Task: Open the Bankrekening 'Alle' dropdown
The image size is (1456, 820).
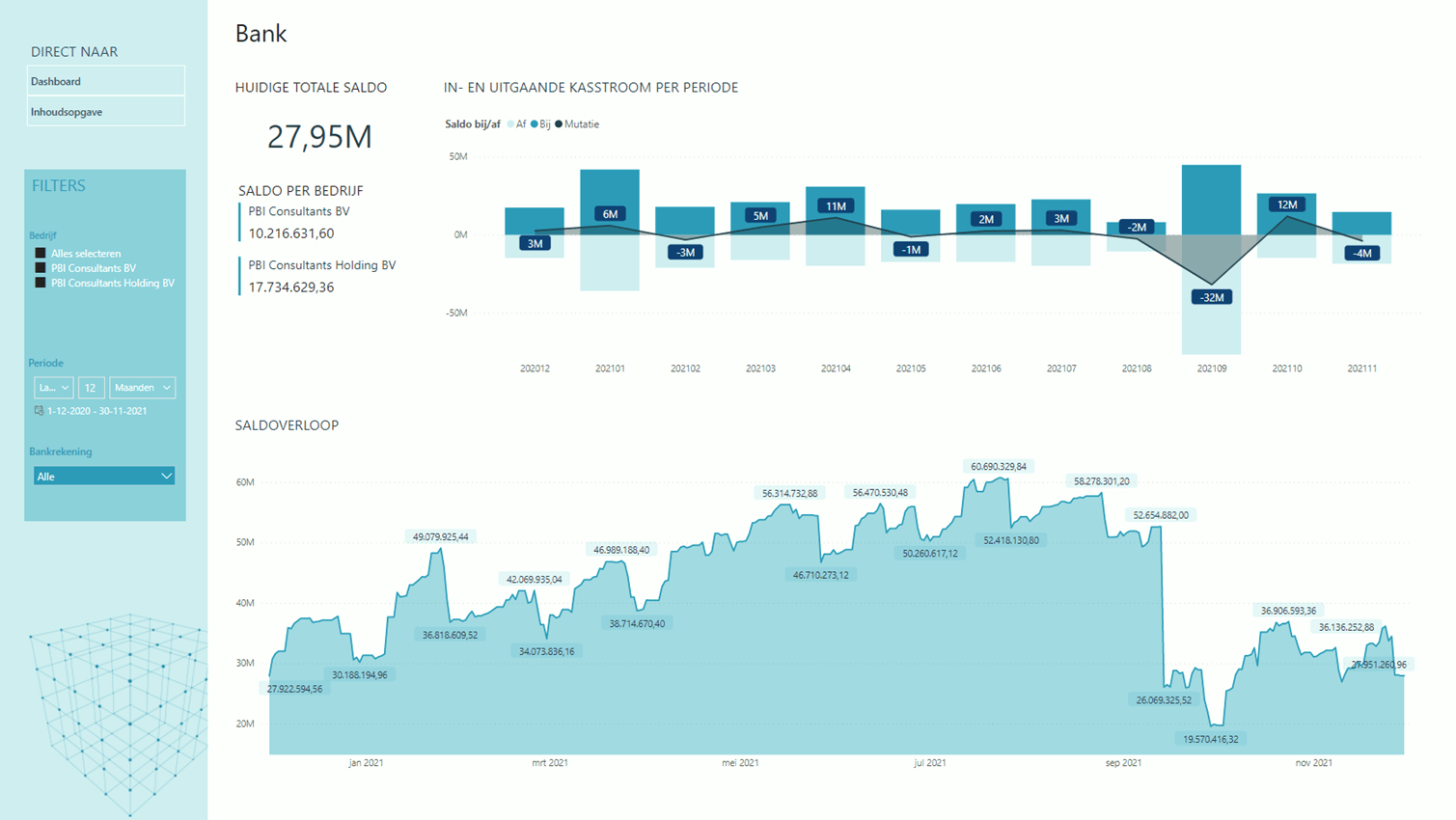Action: click(x=104, y=476)
